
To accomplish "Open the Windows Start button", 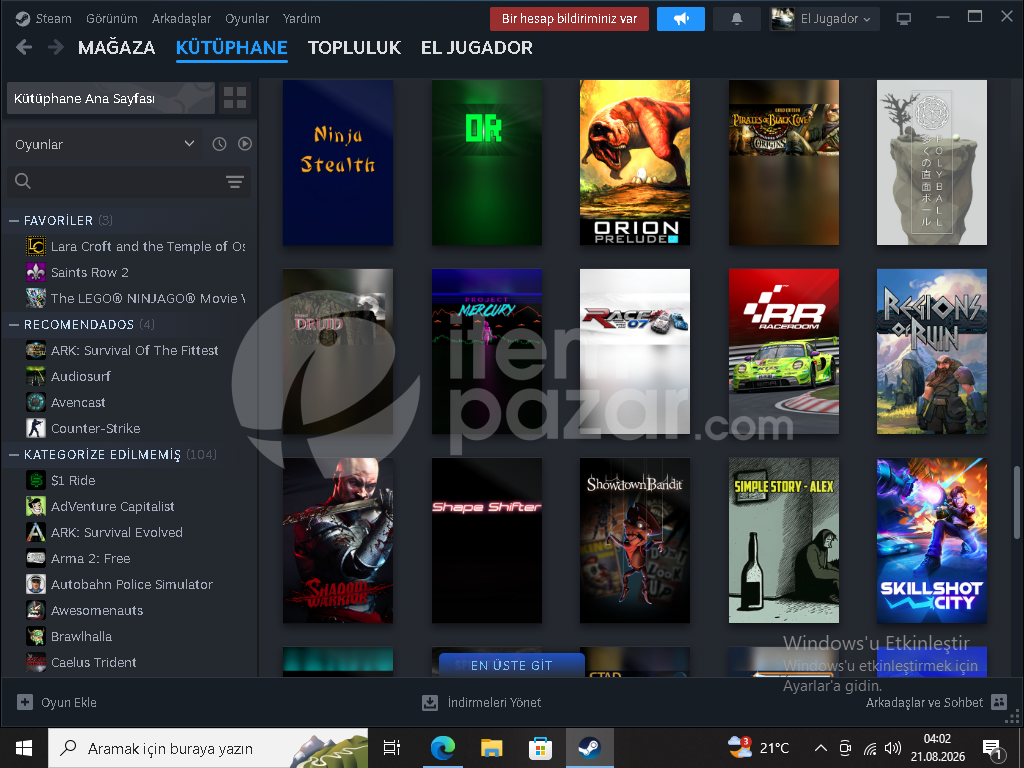I will [x=24, y=748].
